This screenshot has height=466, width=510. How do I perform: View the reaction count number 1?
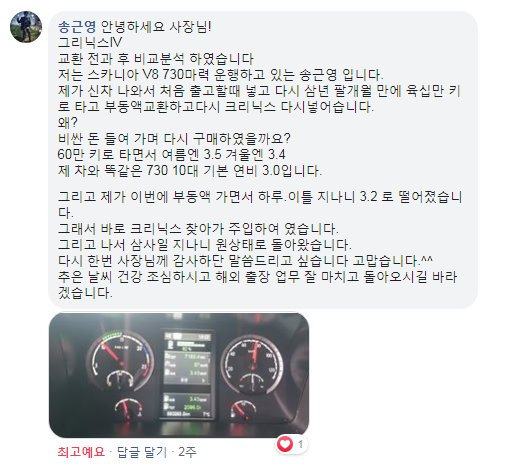pos(300,444)
